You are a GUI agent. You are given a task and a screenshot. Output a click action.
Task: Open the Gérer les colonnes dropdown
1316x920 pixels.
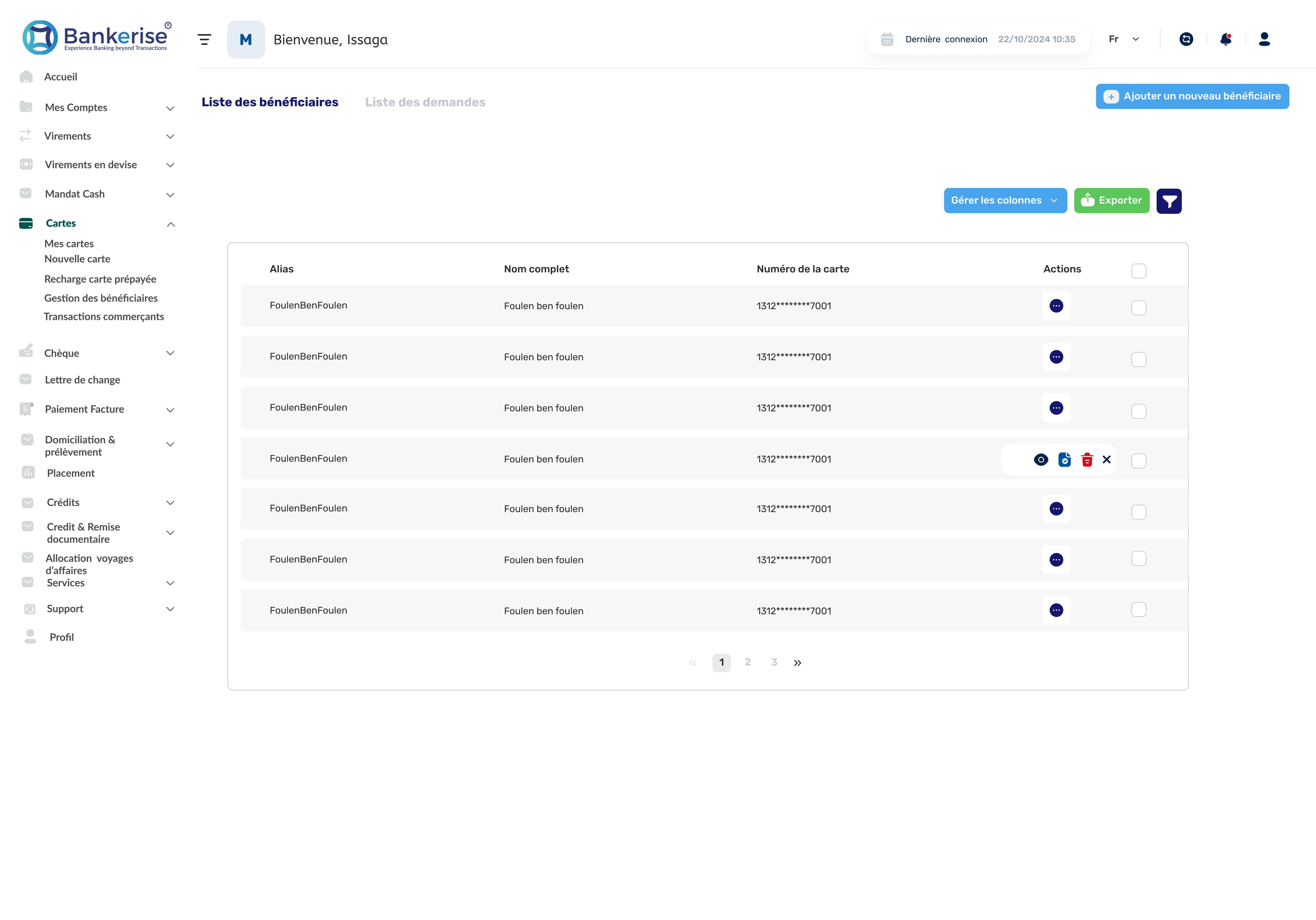[x=1005, y=200]
